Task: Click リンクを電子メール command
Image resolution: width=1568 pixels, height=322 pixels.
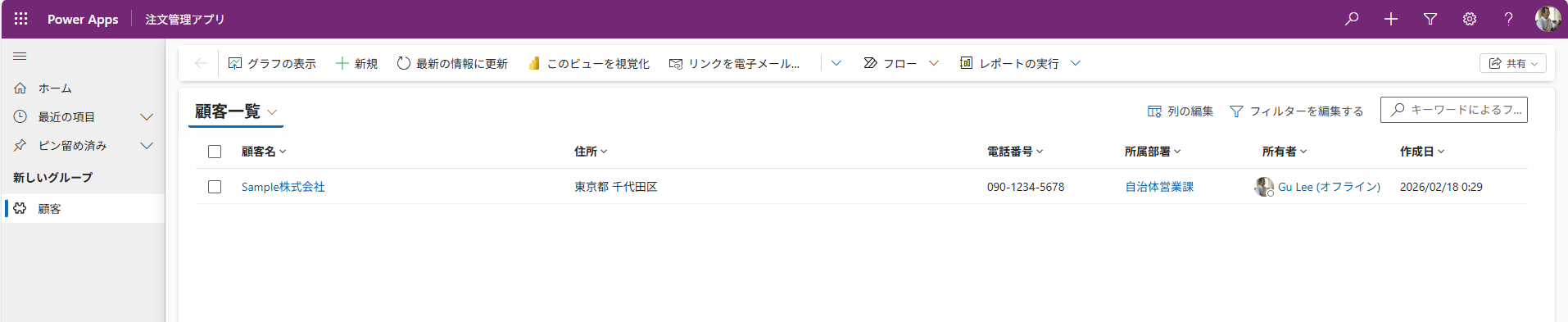Action: [x=734, y=63]
